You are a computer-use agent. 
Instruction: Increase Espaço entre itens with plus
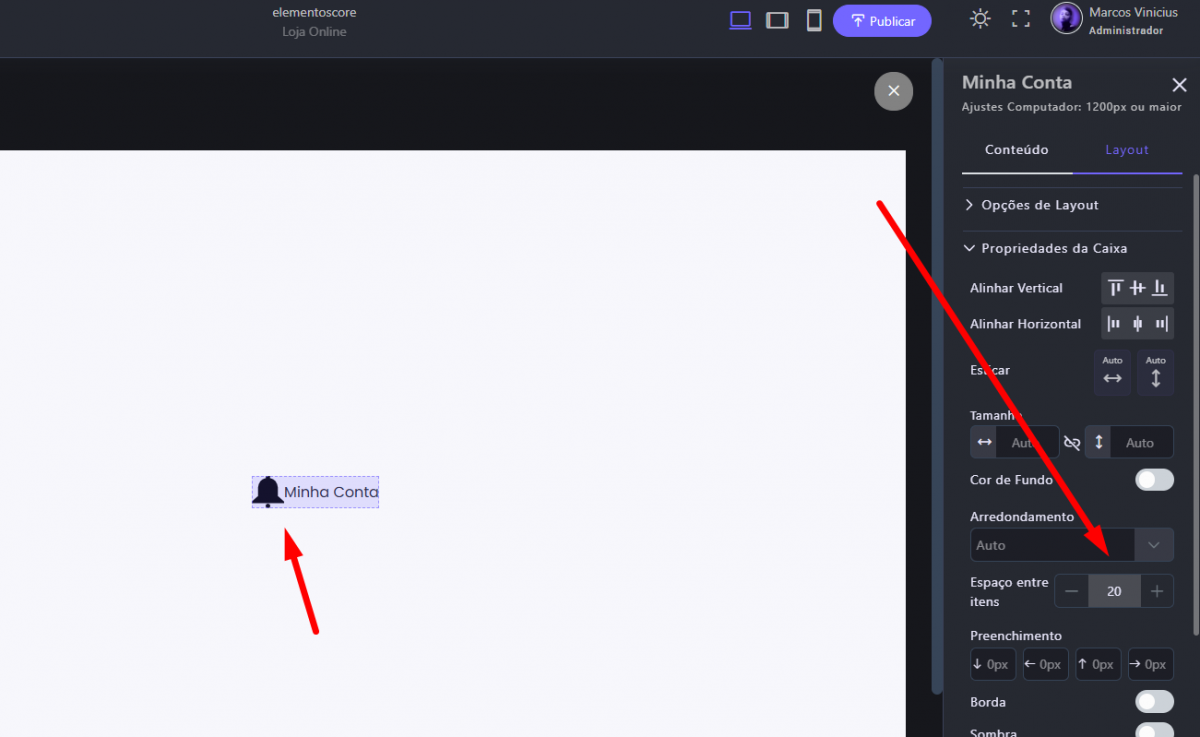click(1157, 591)
